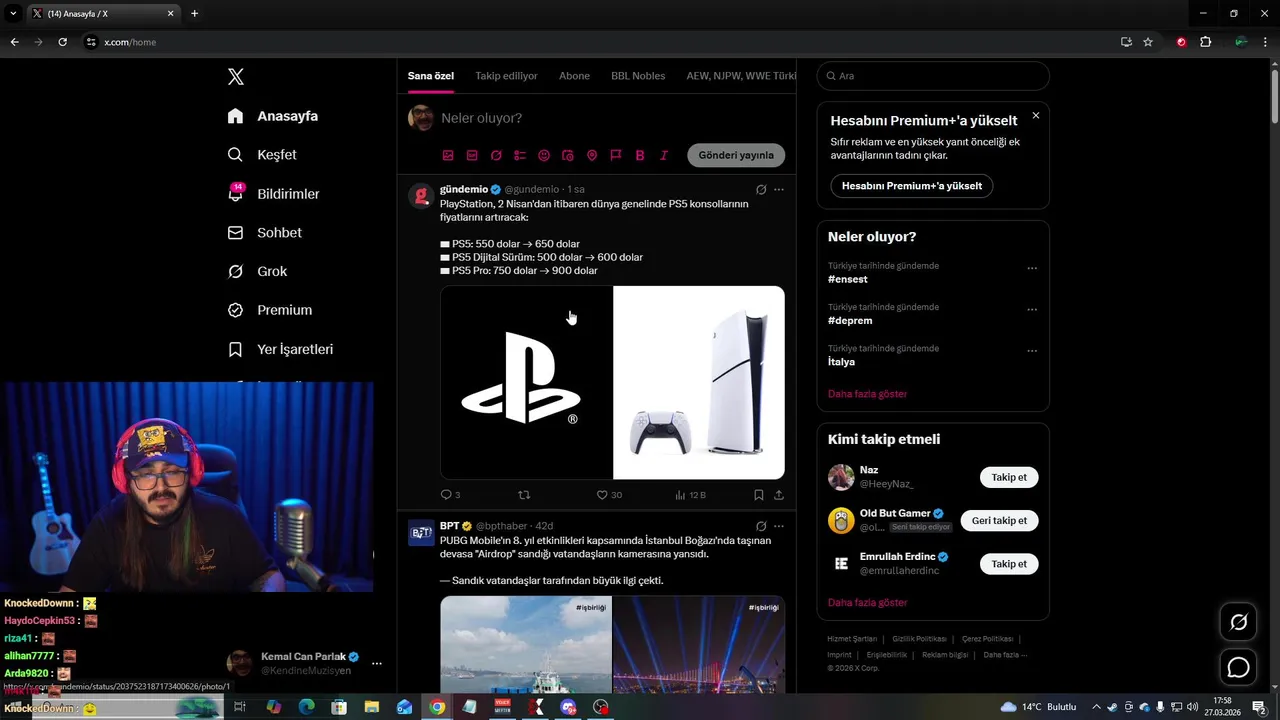Switch to the Takip ediliyor tab
1280x720 pixels.
tap(506, 76)
